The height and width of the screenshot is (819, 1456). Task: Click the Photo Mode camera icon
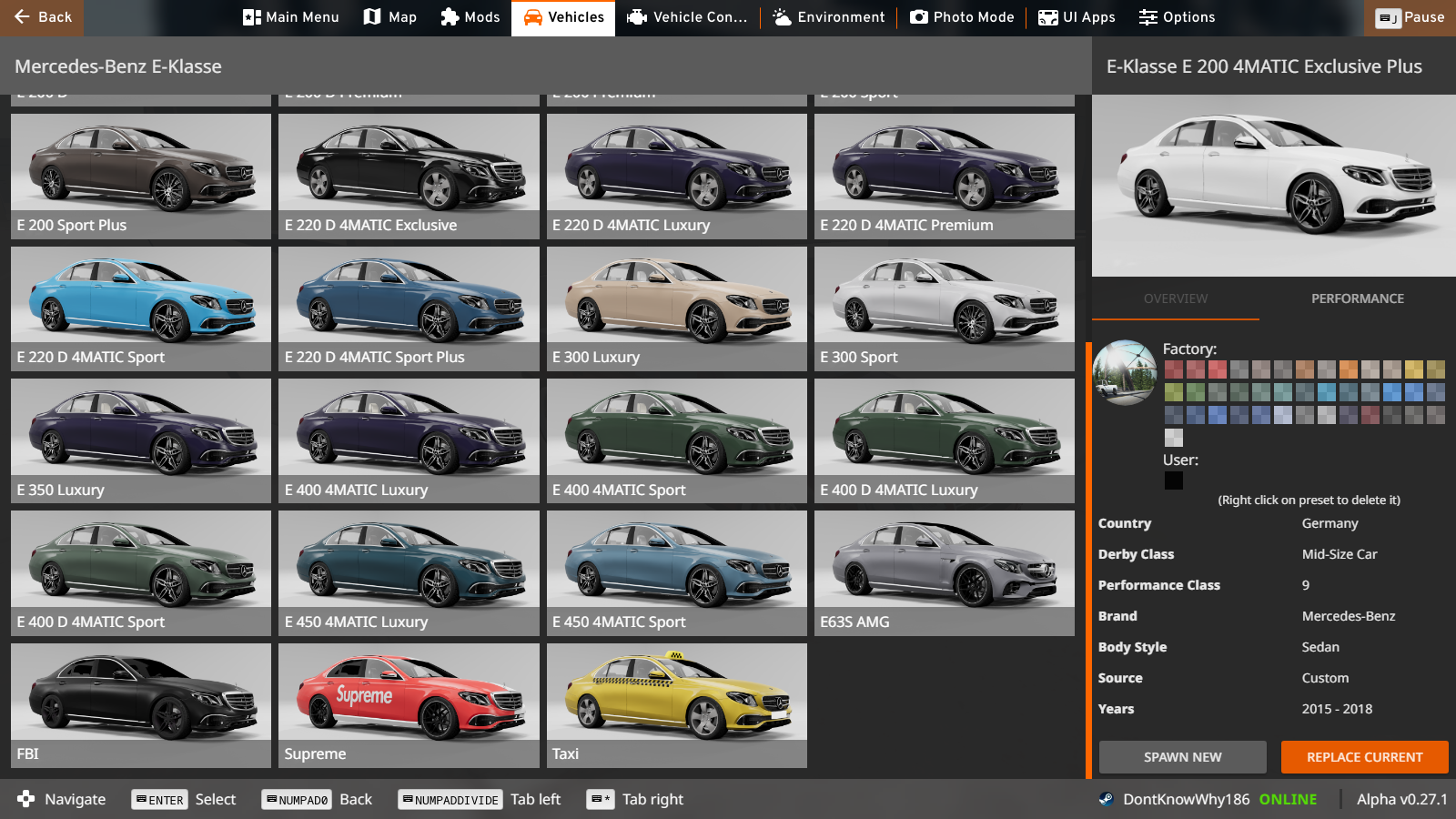point(919,17)
